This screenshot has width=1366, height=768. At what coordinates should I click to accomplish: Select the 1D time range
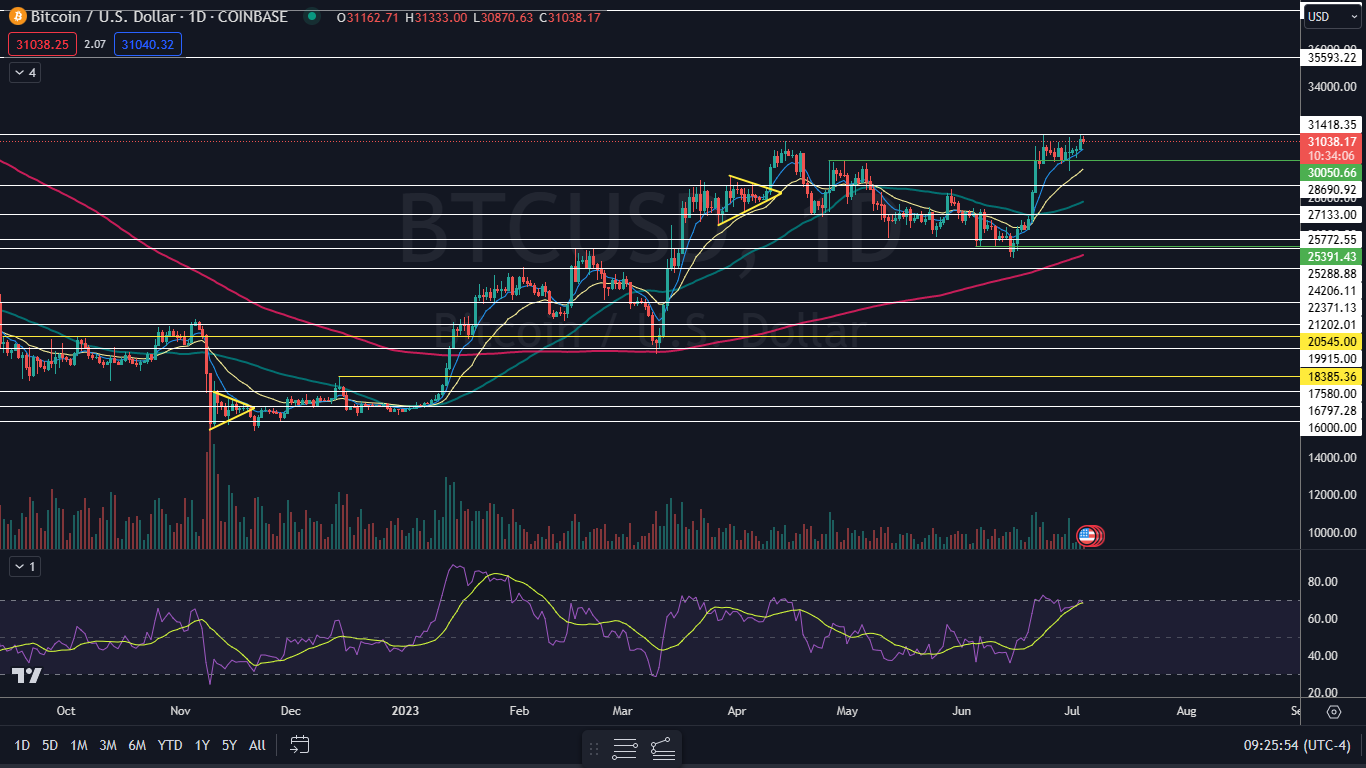pos(21,745)
